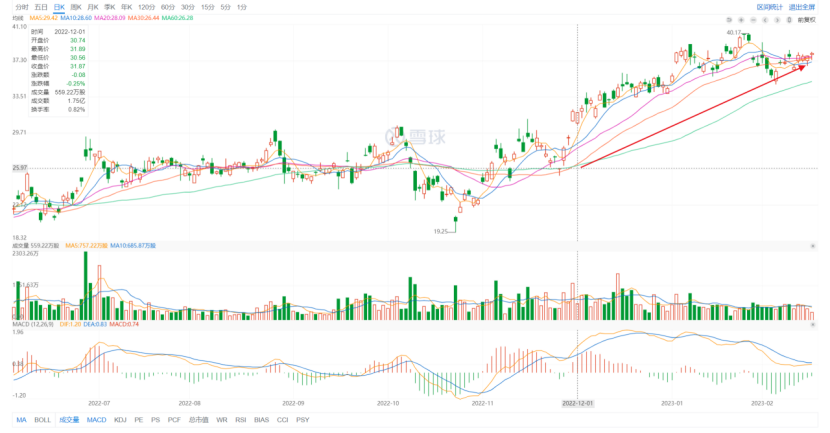
Task: Open 区间统计 range statistics
Action: pos(770,7)
